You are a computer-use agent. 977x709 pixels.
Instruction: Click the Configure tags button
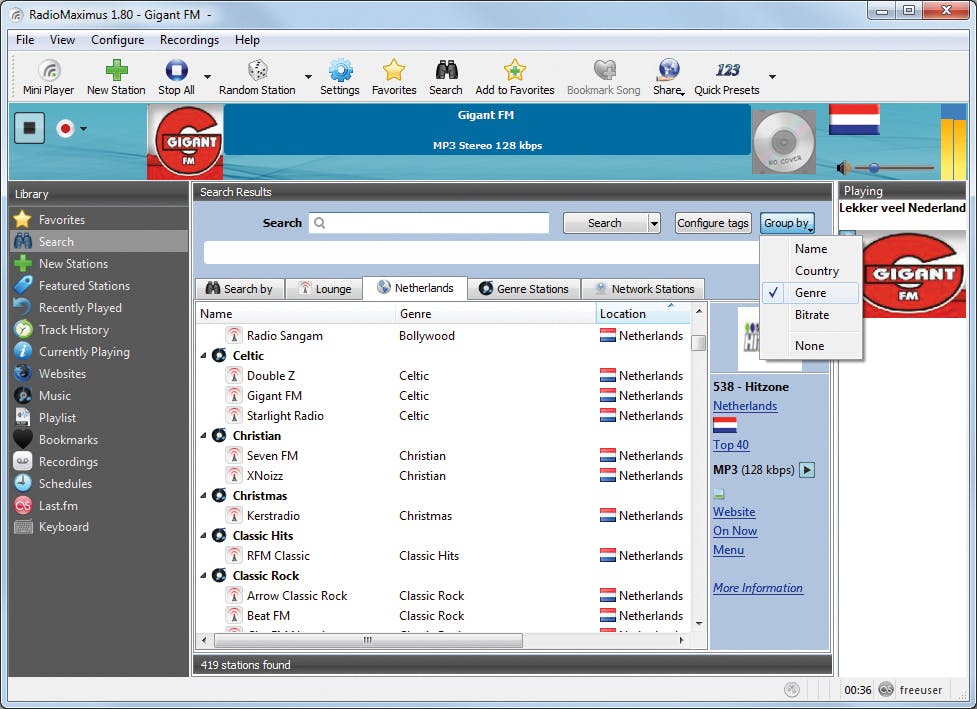713,223
